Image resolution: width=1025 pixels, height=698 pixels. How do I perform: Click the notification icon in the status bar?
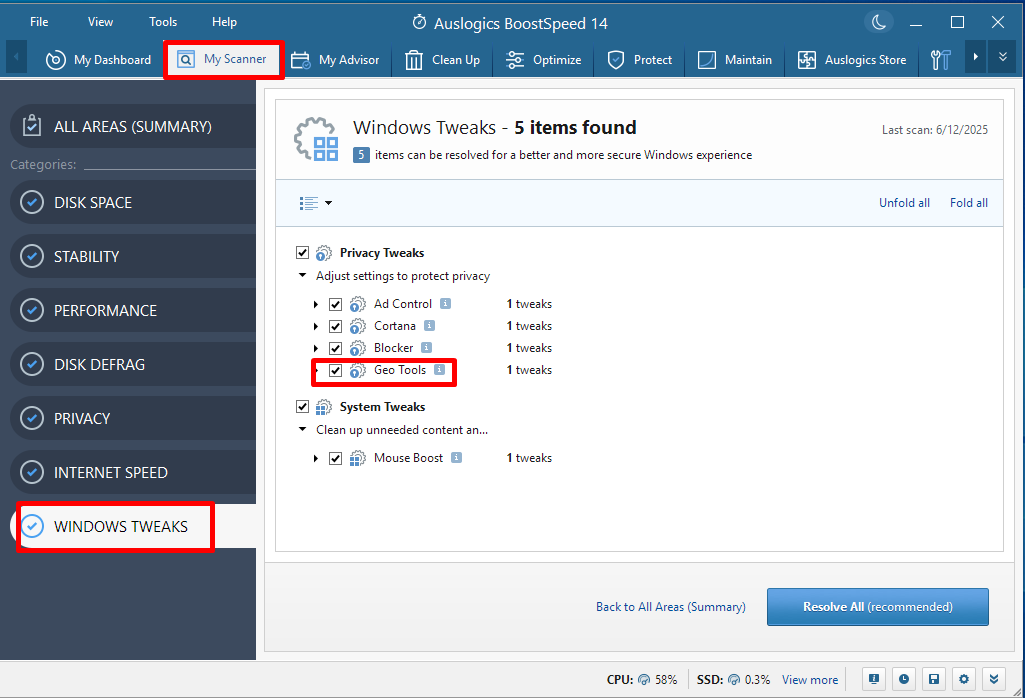pos(873,679)
